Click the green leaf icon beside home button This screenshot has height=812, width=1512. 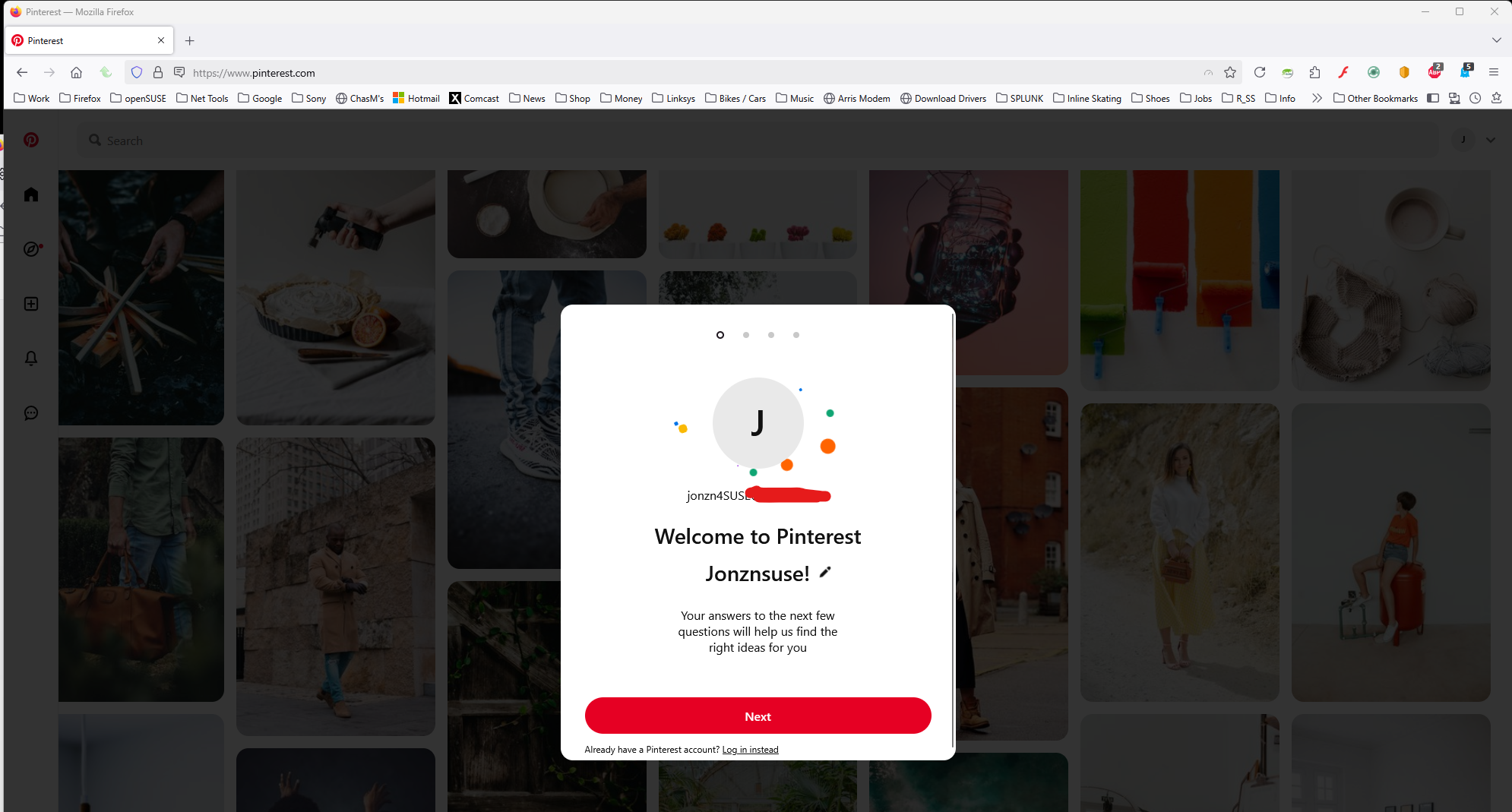pyautogui.click(x=106, y=73)
